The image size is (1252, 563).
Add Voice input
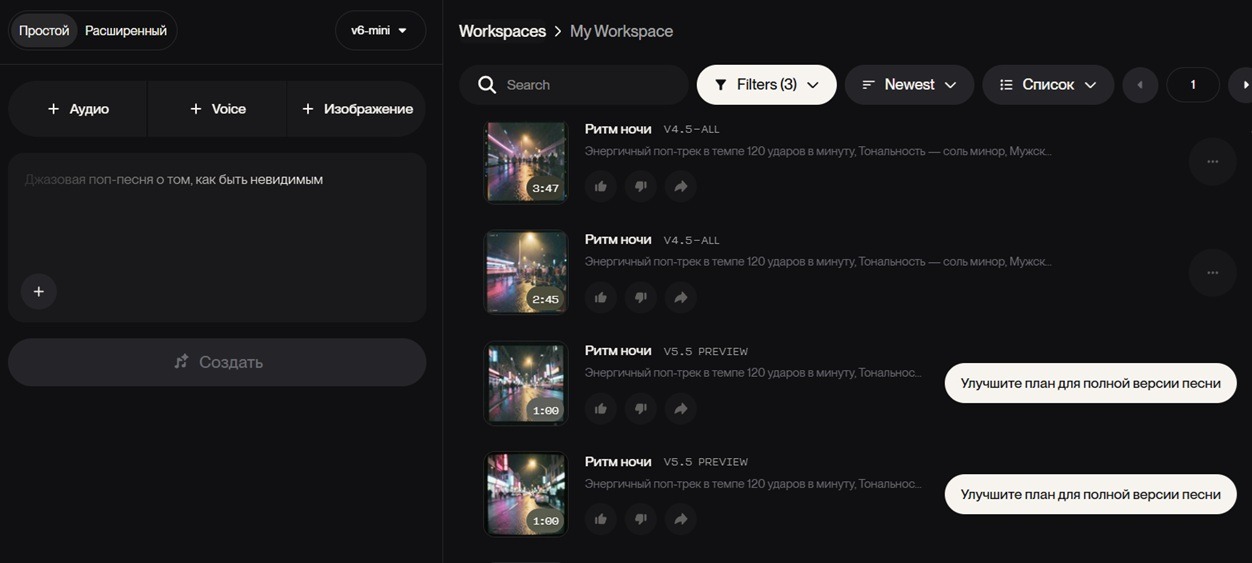pos(217,109)
